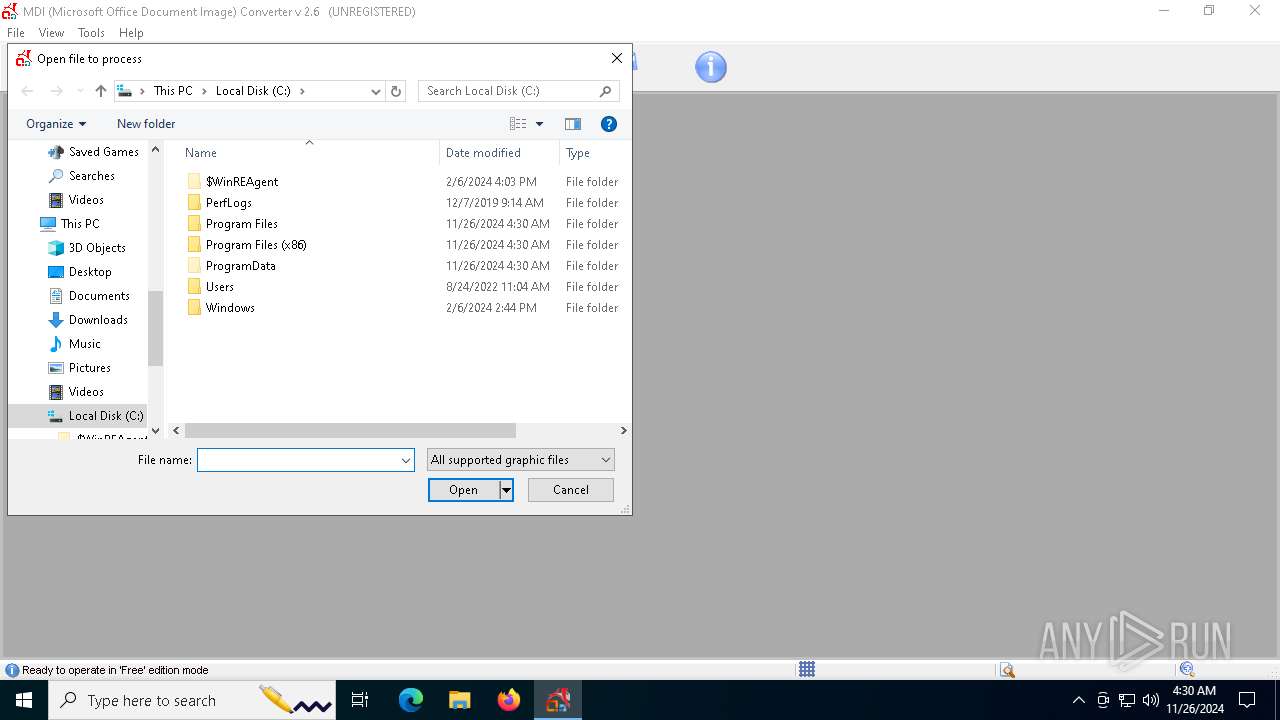Click the view layout icon
This screenshot has width=1280, height=720.
pos(518,124)
